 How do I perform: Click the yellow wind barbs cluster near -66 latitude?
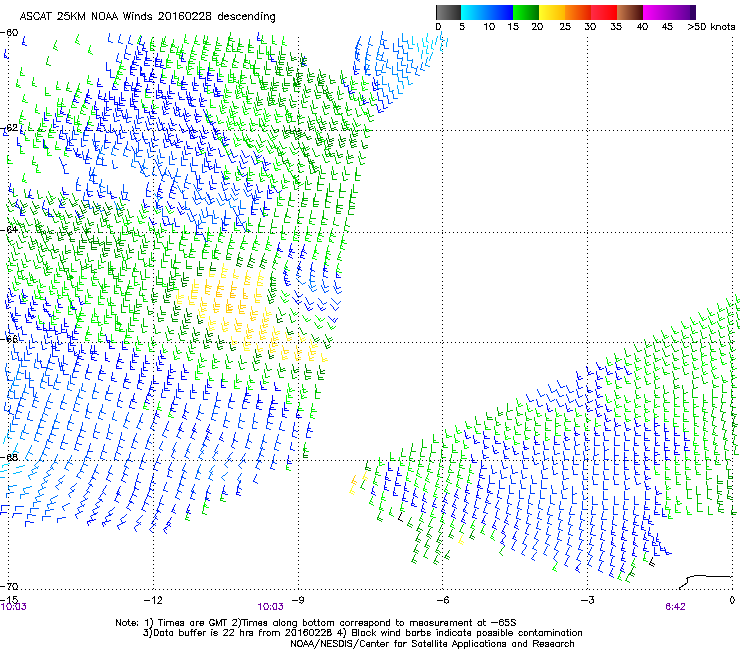(x=250, y=314)
